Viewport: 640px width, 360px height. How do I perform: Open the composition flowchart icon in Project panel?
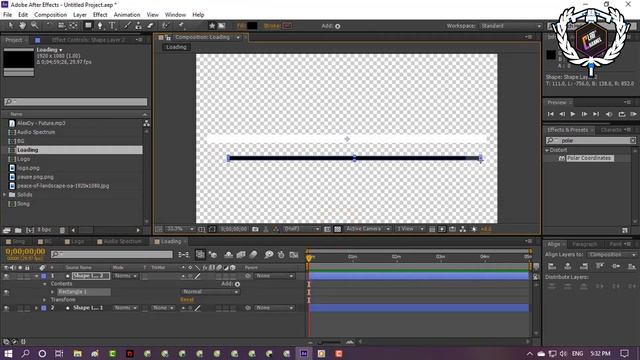click(147, 123)
